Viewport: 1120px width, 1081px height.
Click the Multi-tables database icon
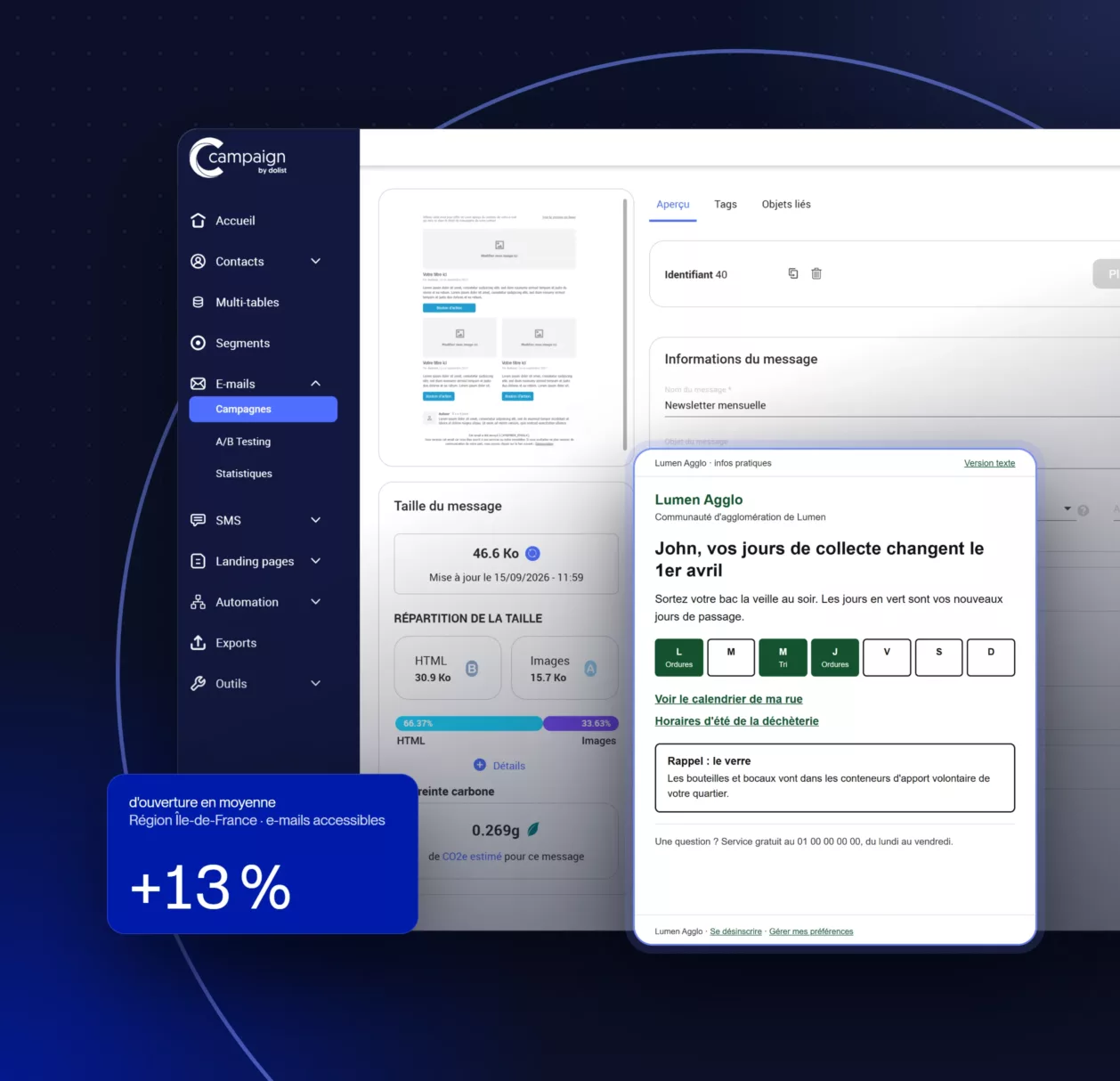point(198,302)
